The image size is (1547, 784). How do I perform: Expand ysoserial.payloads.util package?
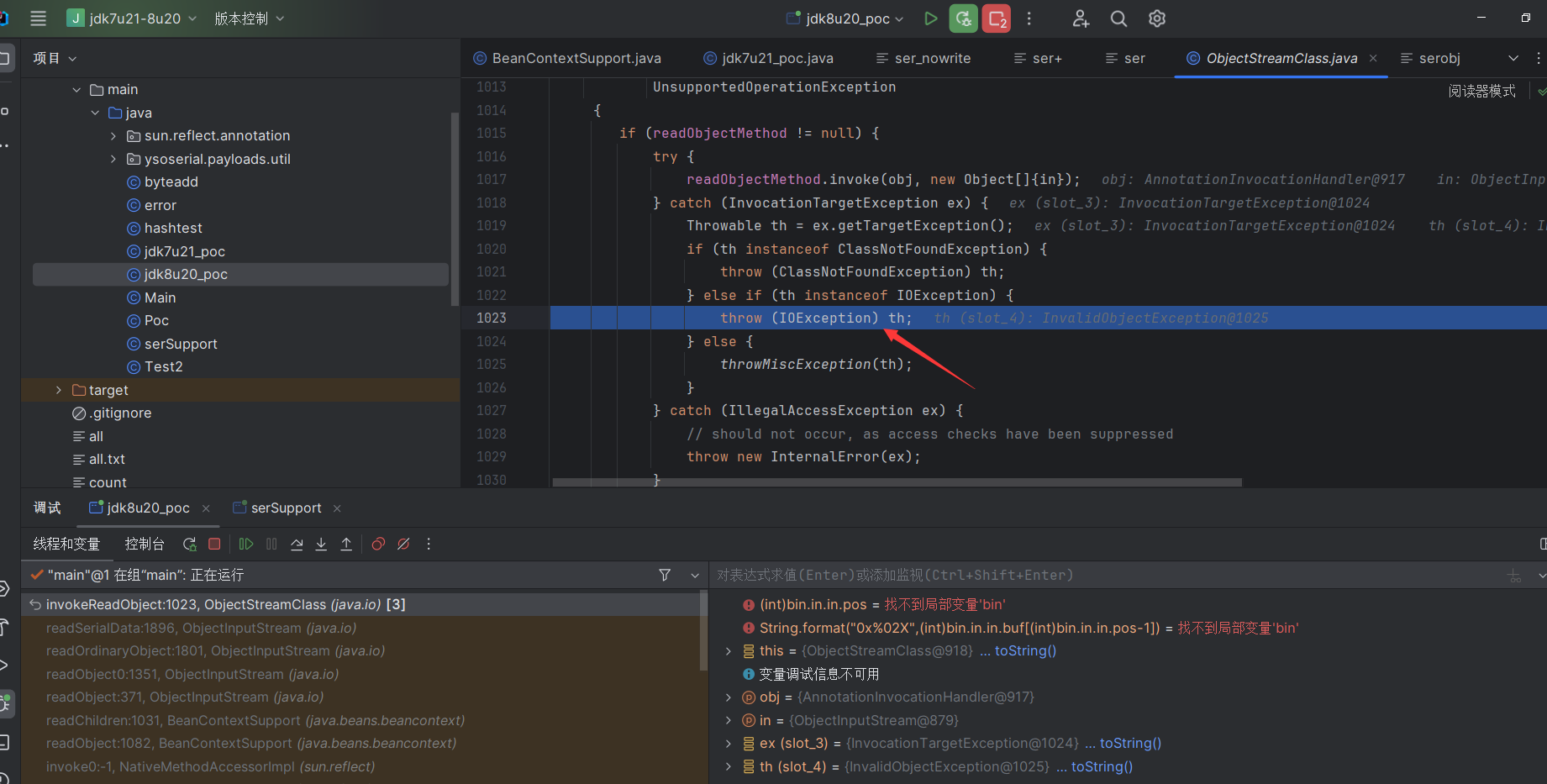113,159
